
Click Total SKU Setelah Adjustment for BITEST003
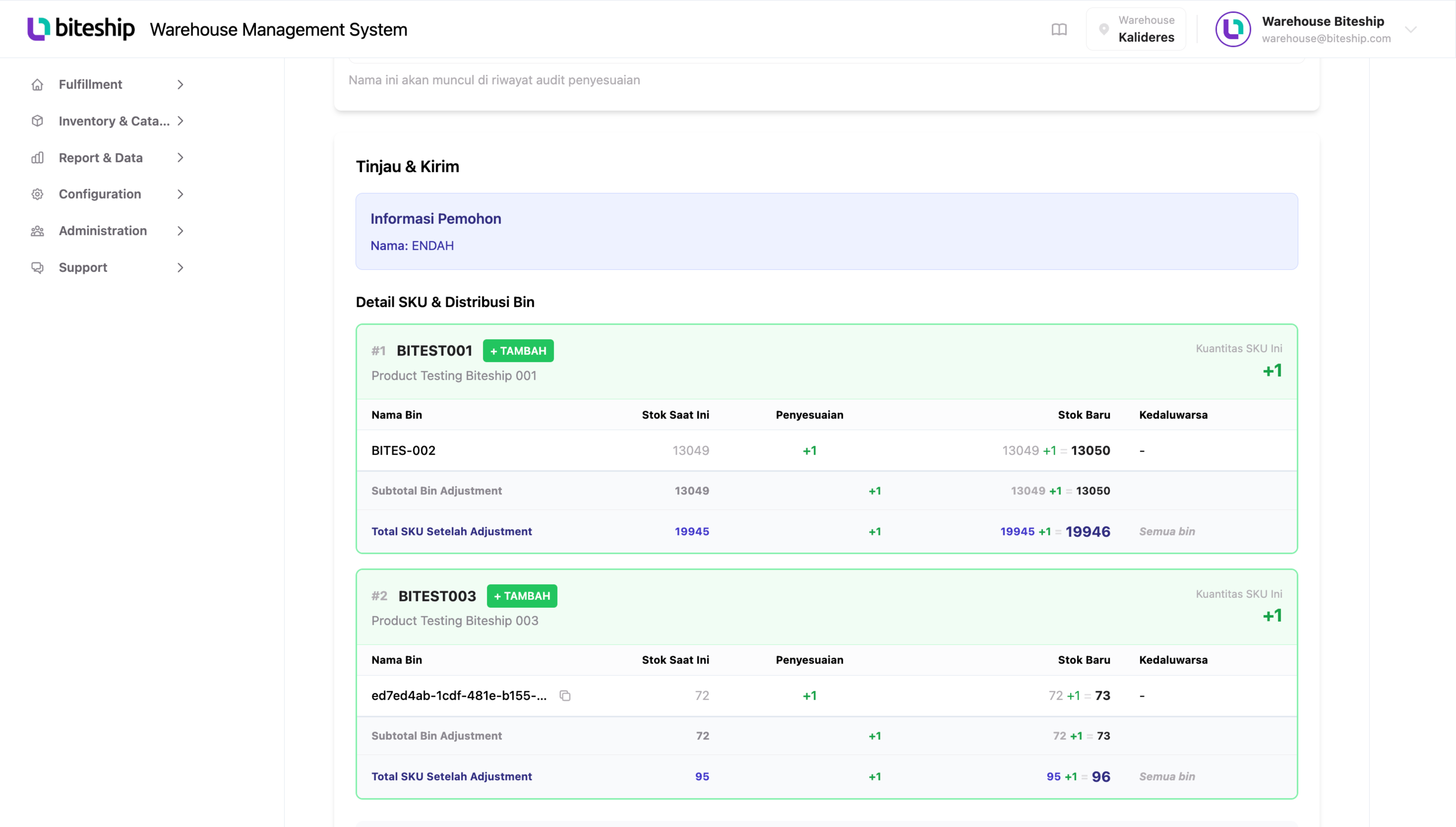(x=451, y=776)
